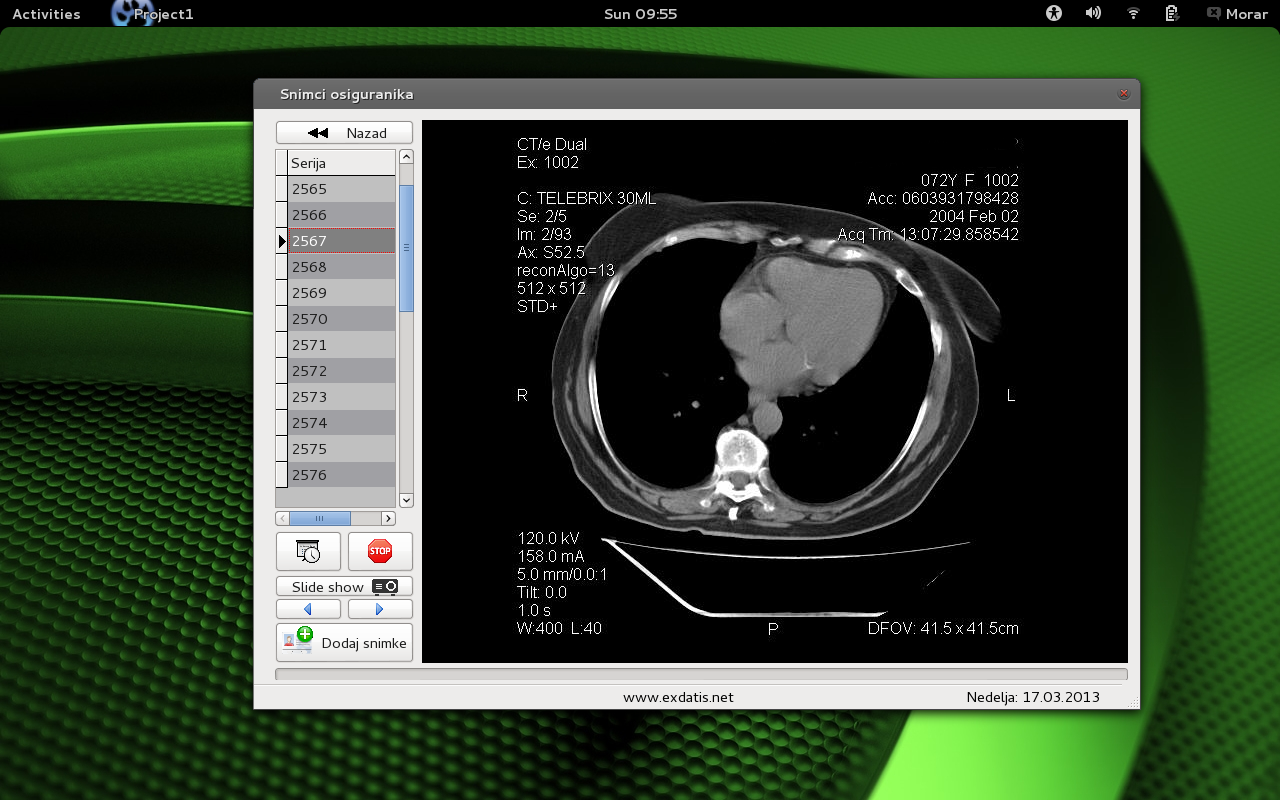This screenshot has width=1280, height=800.
Task: Select series 2571 in the list
Action: click(342, 345)
